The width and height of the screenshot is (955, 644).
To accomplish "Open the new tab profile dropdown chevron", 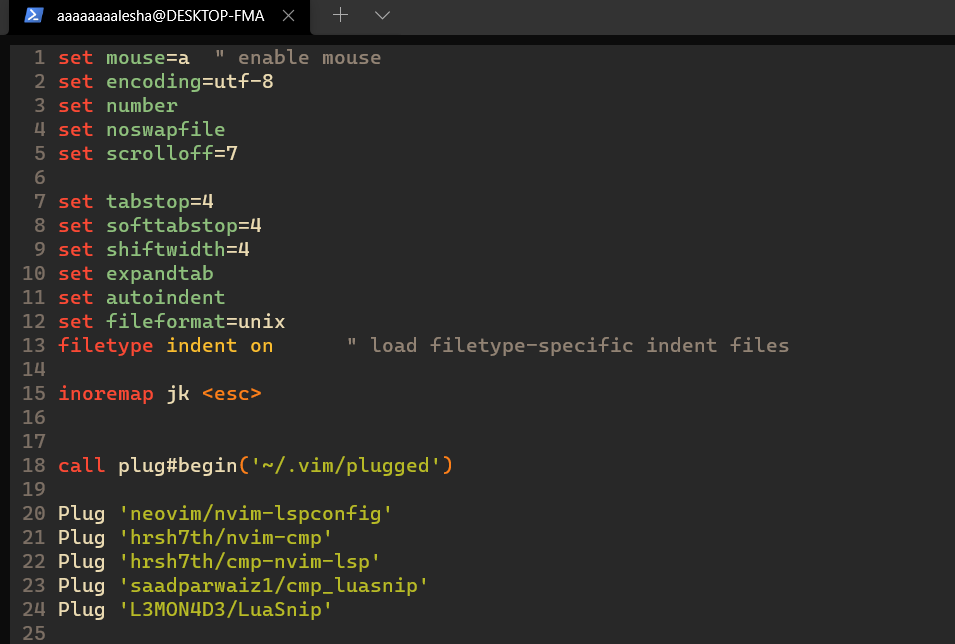I will [x=382, y=15].
